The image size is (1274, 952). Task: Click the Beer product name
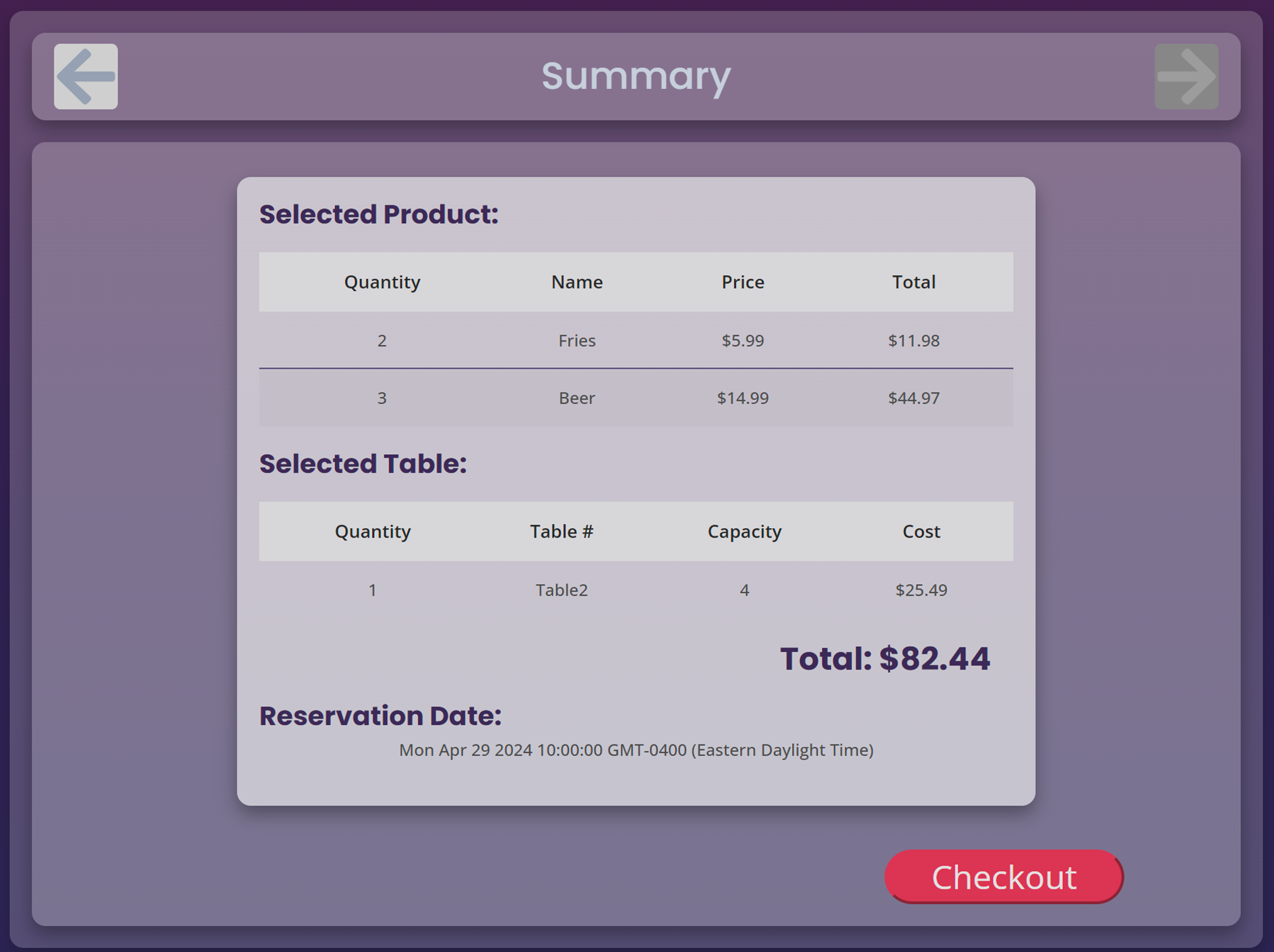pyautogui.click(x=576, y=398)
